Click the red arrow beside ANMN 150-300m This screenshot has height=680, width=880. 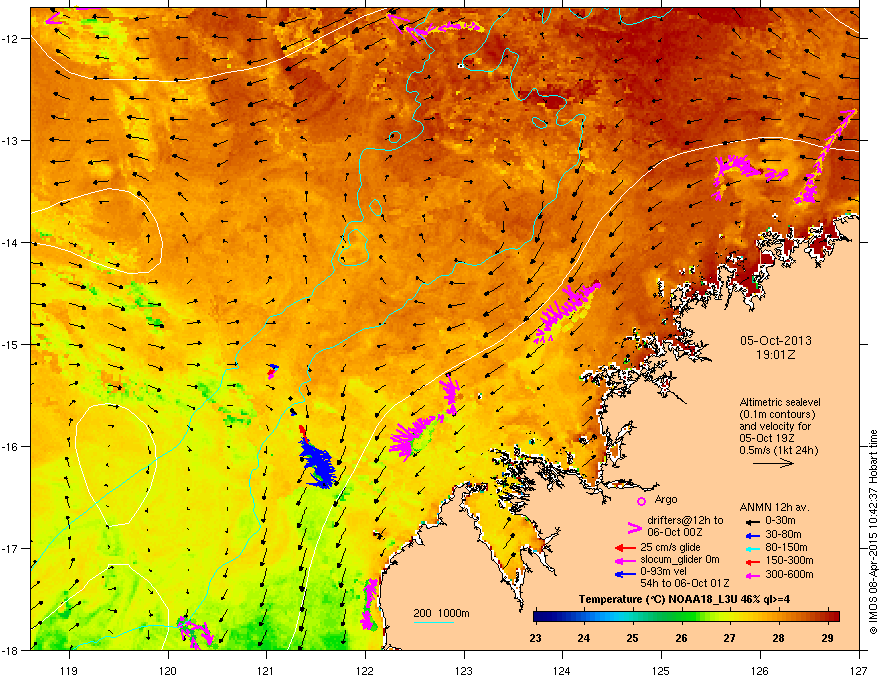click(751, 560)
